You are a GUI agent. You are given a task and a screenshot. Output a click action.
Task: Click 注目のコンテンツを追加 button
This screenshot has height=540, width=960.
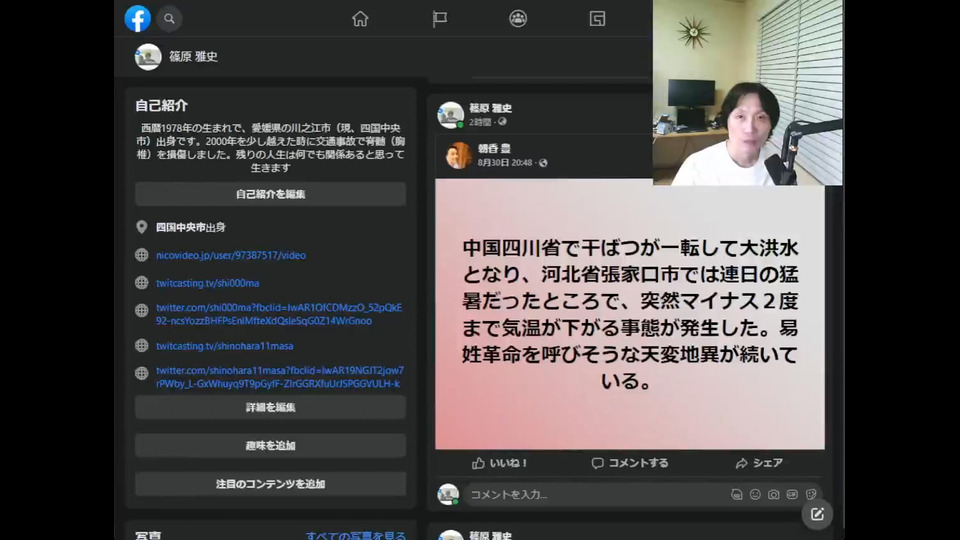click(270, 484)
